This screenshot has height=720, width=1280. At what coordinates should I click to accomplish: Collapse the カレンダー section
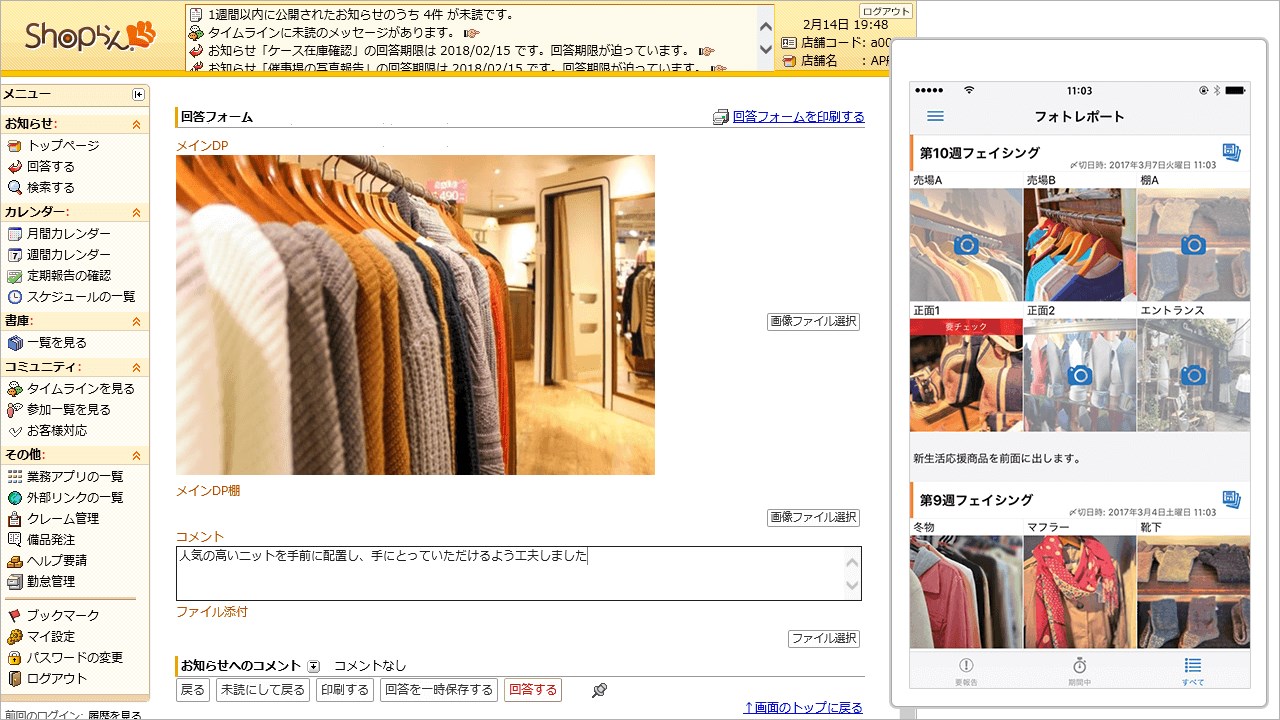tap(137, 213)
